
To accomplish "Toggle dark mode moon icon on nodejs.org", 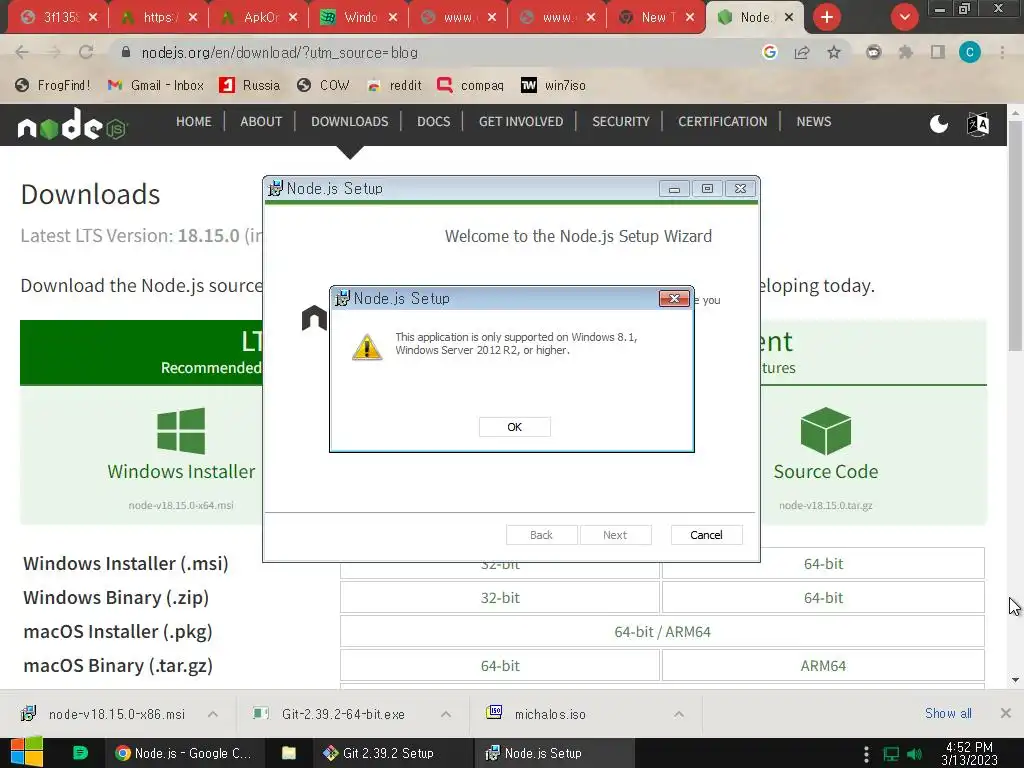I will tap(938, 123).
